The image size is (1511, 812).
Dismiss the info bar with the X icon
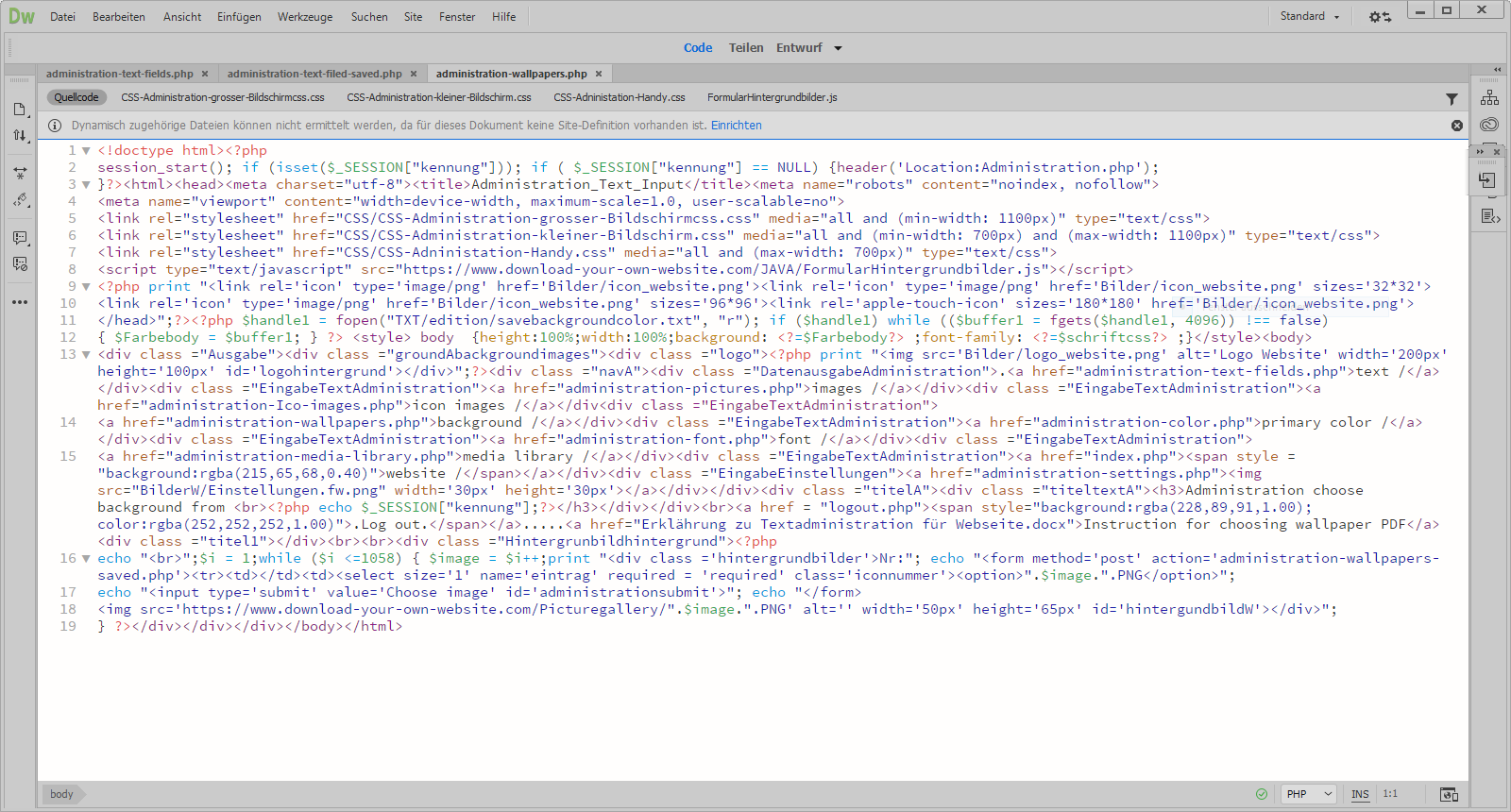click(1457, 126)
